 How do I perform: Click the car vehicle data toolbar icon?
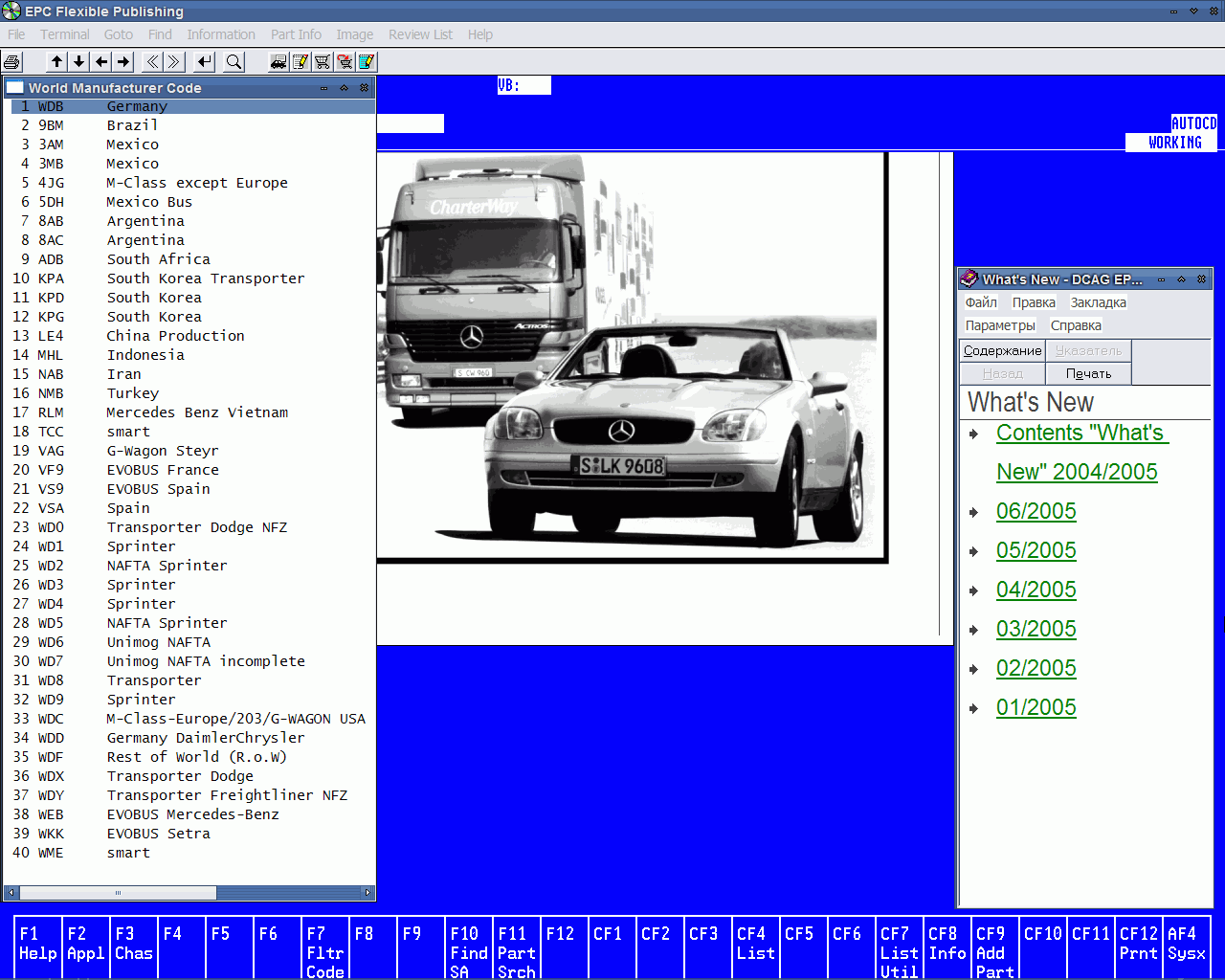[x=278, y=62]
